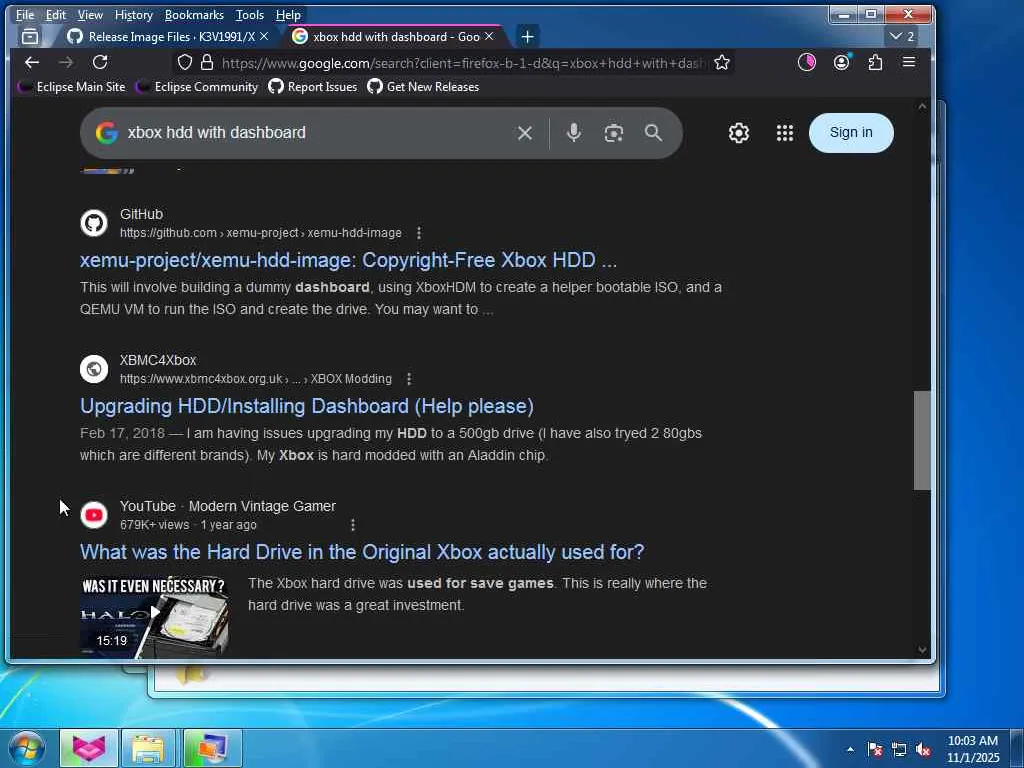Click the scrollbar down arrow
This screenshot has height=768, width=1024.
pyautogui.click(x=922, y=650)
